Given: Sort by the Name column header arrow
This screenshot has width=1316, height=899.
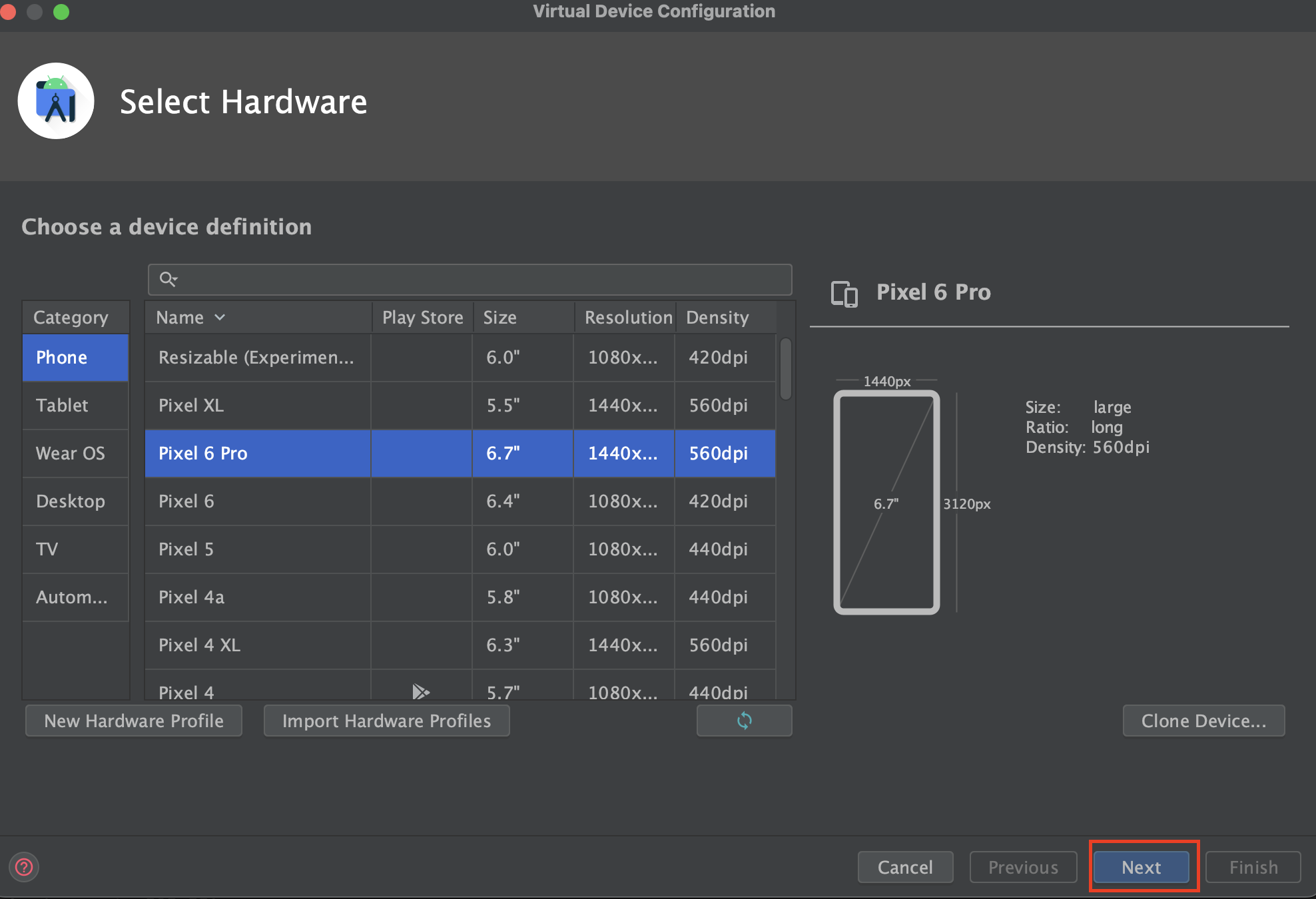Looking at the screenshot, I should click(x=220, y=318).
